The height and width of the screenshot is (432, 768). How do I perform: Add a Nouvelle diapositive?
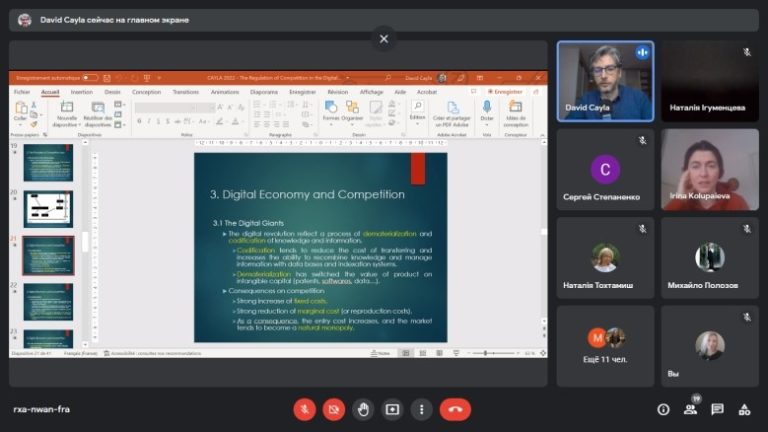coord(67,114)
